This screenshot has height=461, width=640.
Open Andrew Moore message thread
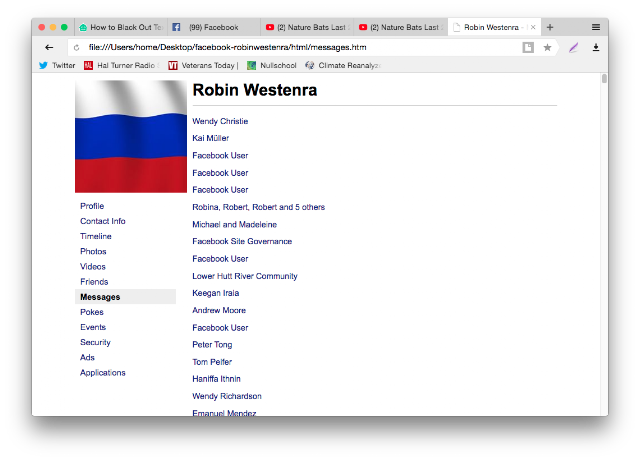tap(219, 310)
